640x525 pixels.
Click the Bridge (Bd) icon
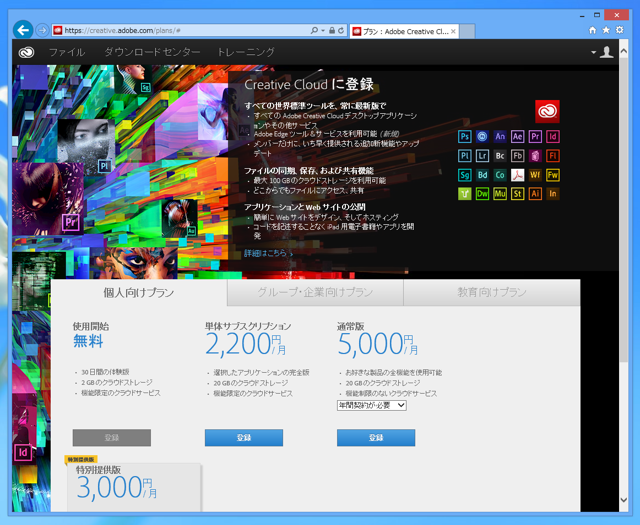482,175
